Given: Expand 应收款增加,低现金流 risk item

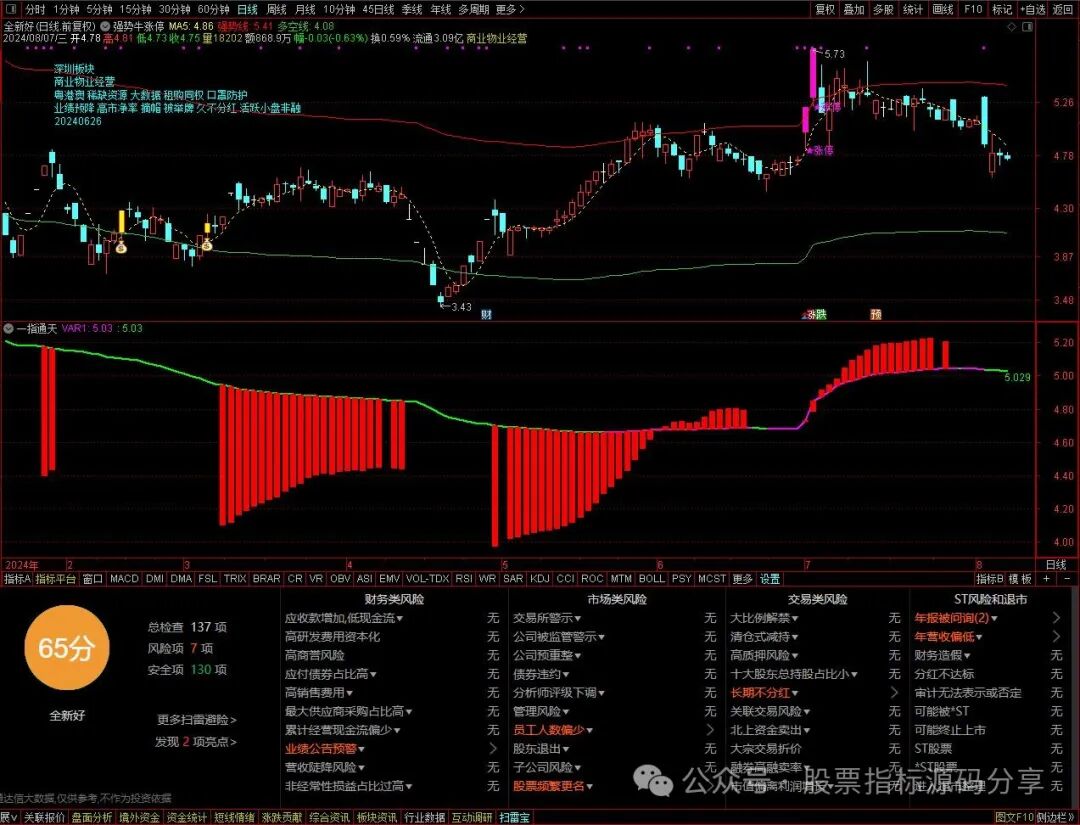Looking at the screenshot, I should (344, 618).
